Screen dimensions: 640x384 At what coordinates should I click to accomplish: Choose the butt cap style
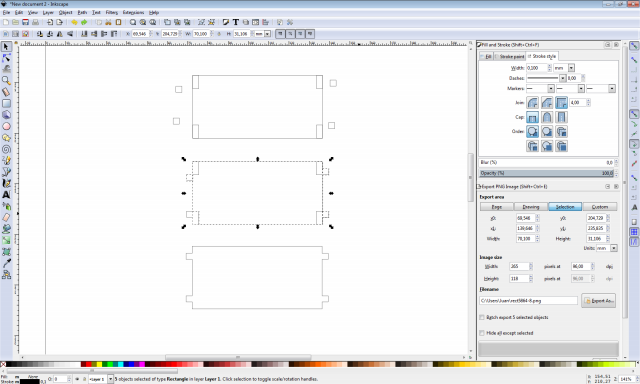532,117
